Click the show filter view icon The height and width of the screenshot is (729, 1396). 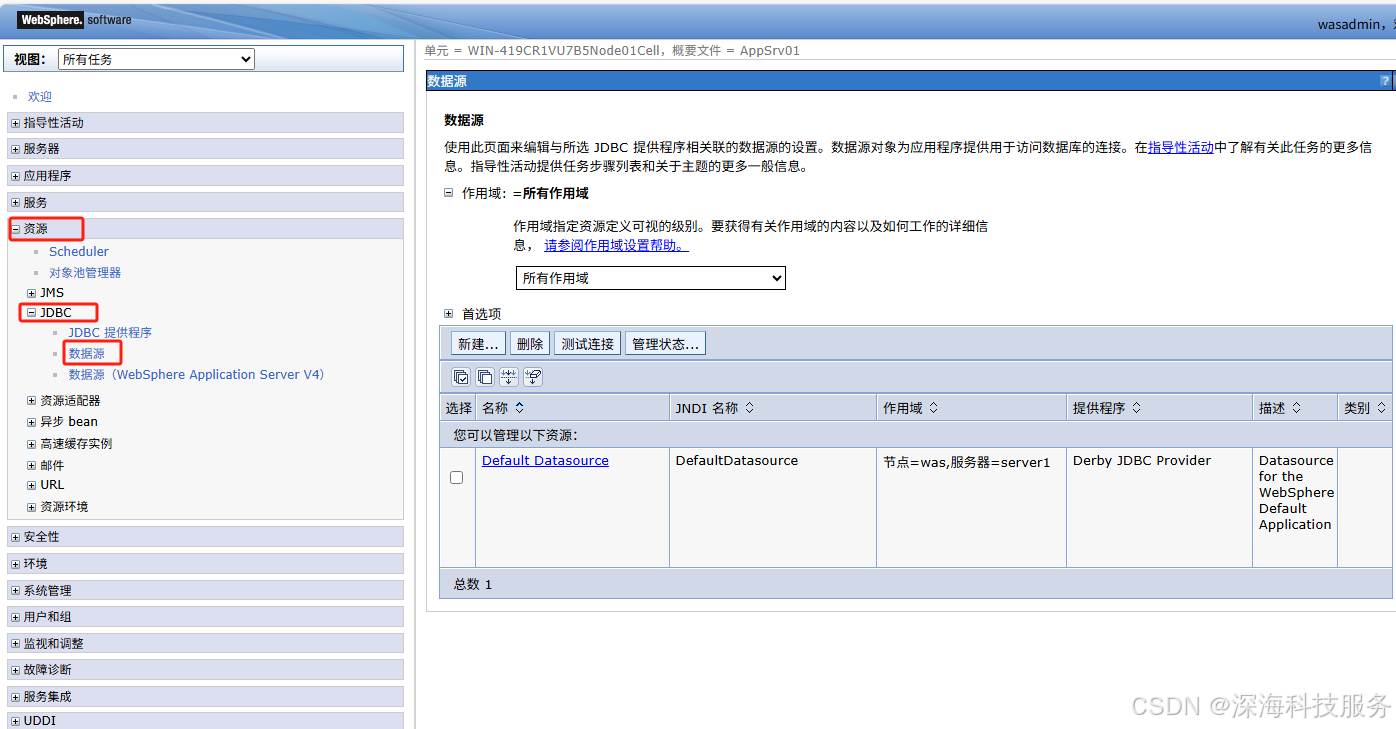(509, 377)
